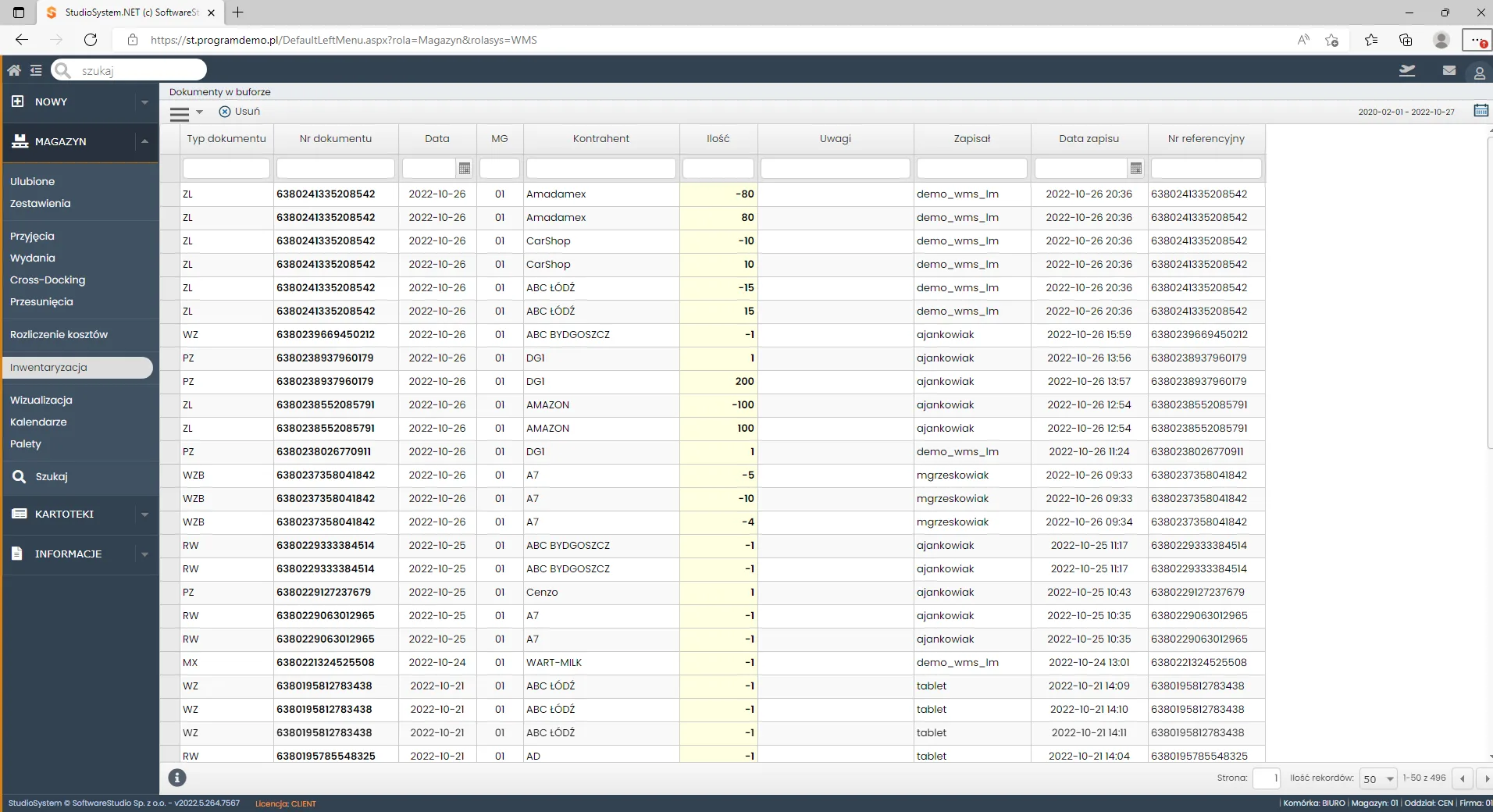Open browser settings and more menu
This screenshot has height=812, width=1493.
(1477, 40)
